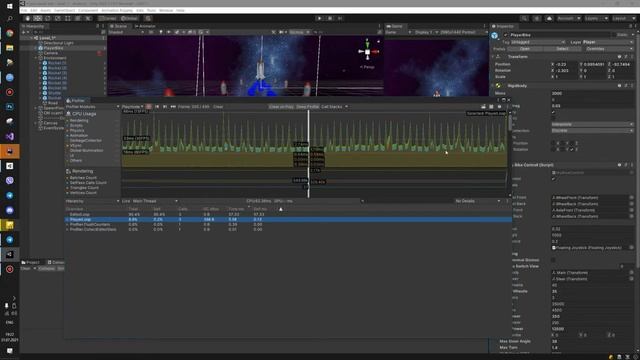Screen dimensions: 640x360
Task: Click Clear button in Profiler
Action: click(218, 107)
